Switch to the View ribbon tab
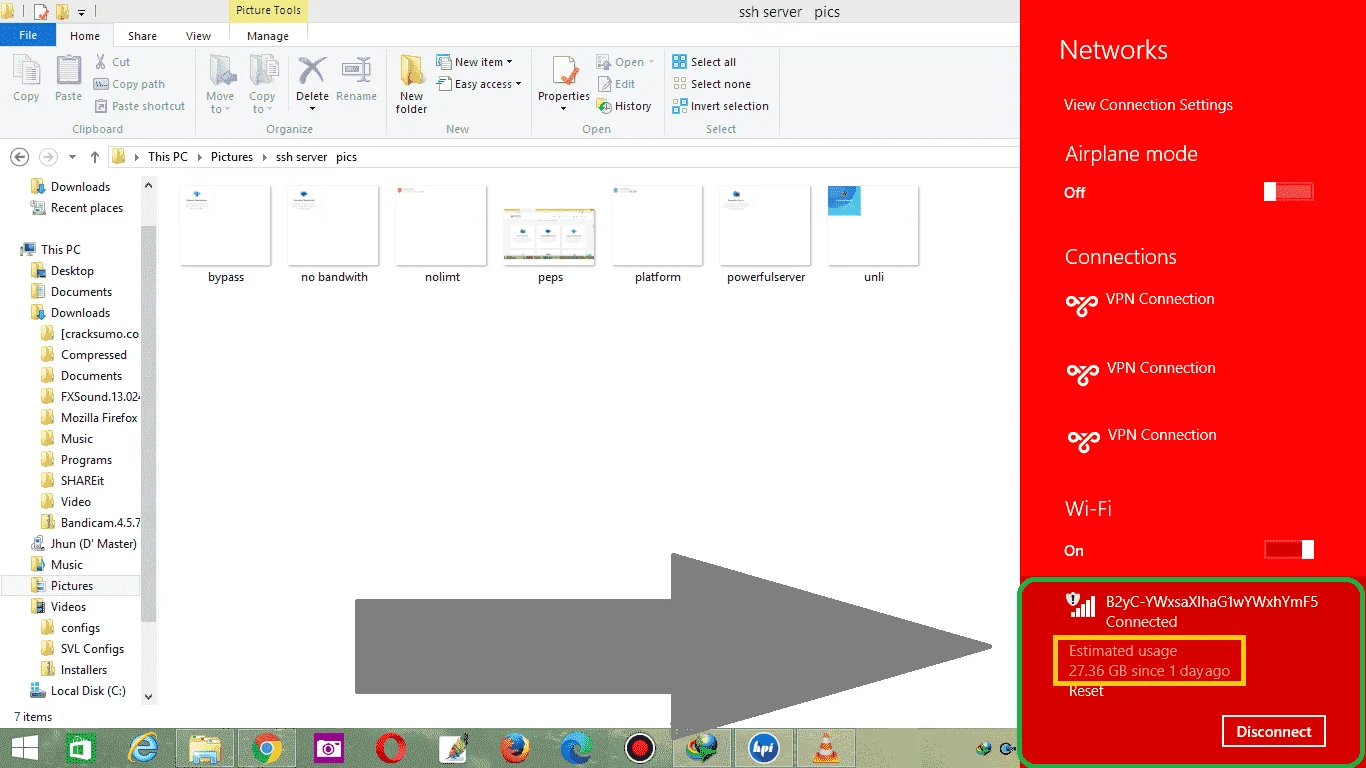The width and height of the screenshot is (1366, 768). [x=198, y=36]
